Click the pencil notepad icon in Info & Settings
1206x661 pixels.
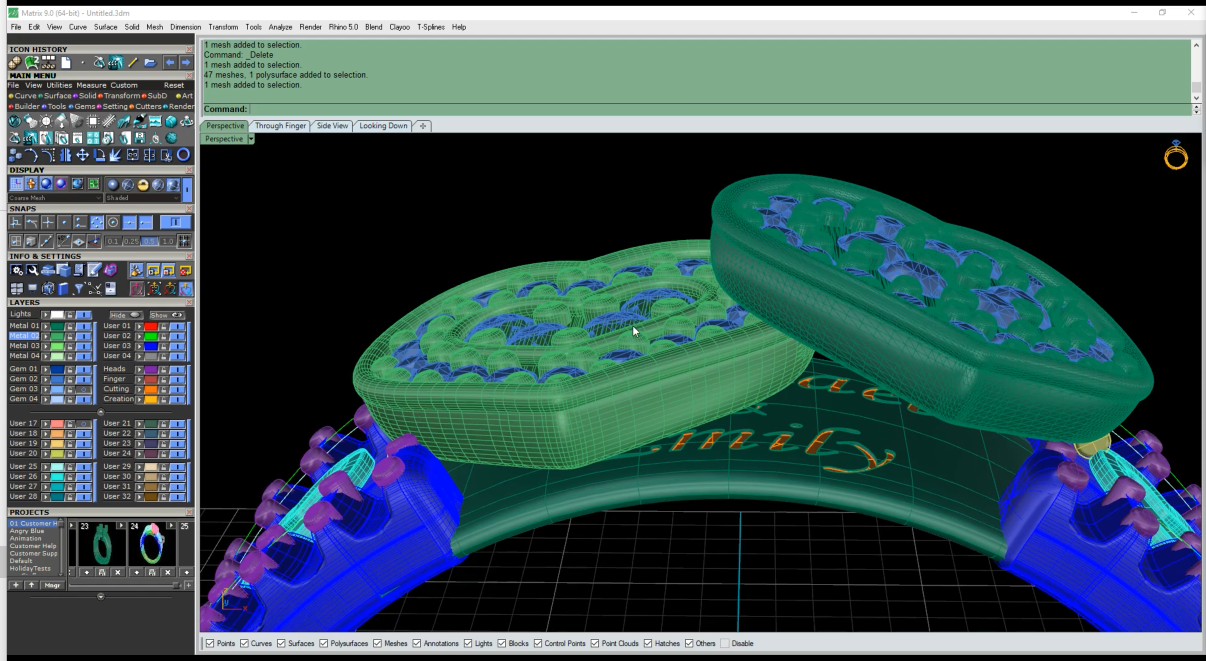tap(94, 270)
